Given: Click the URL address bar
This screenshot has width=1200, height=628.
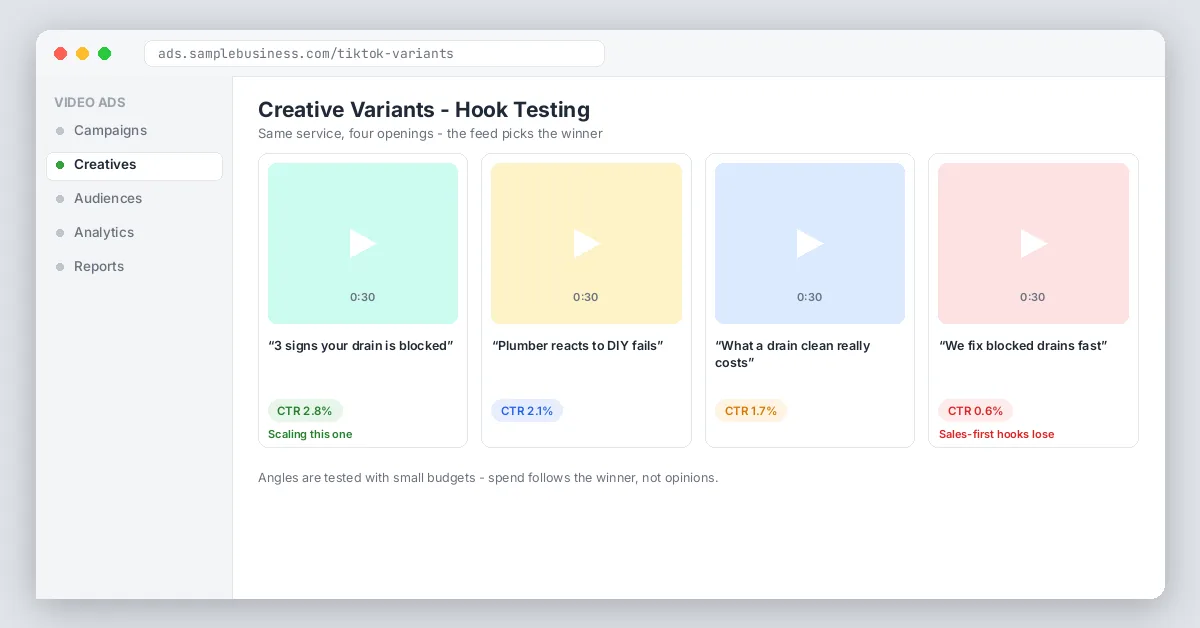Looking at the screenshot, I should point(374,53).
